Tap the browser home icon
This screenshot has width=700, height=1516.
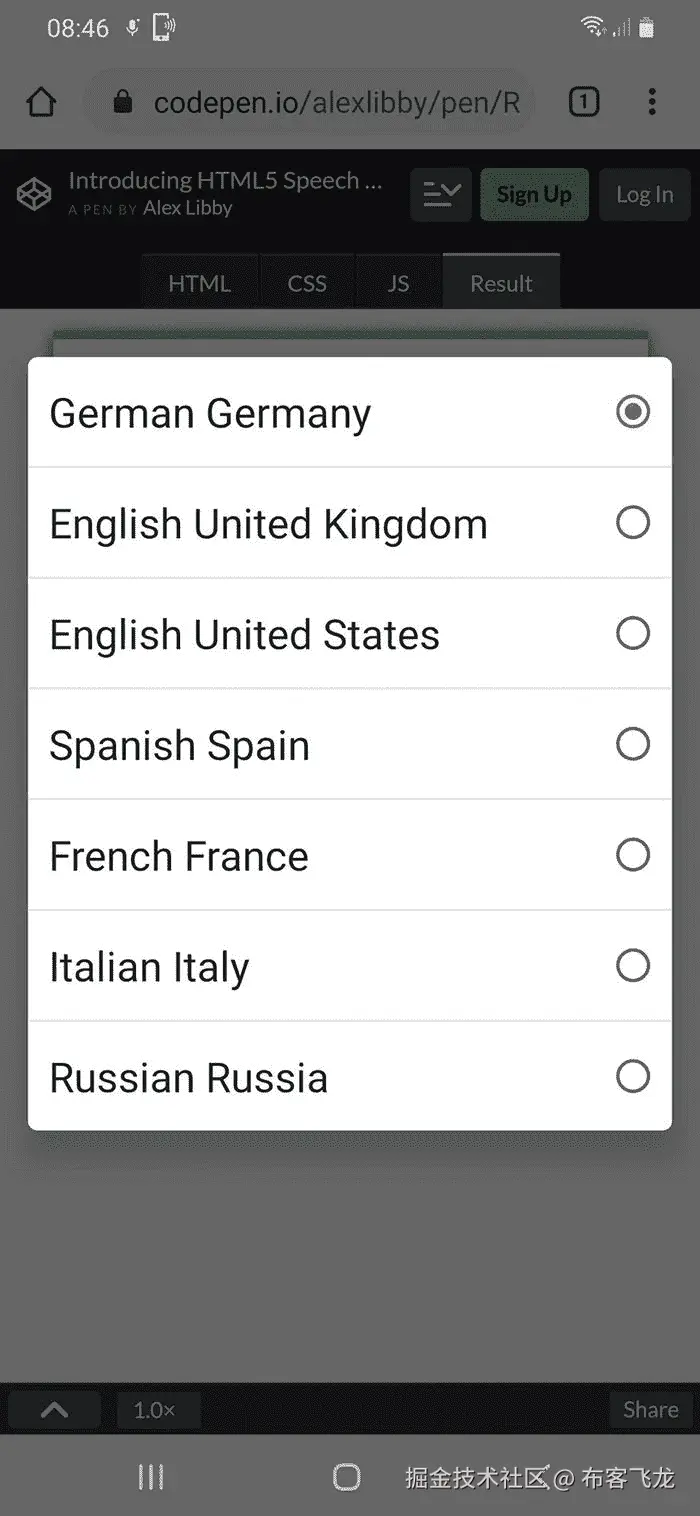pyautogui.click(x=41, y=102)
